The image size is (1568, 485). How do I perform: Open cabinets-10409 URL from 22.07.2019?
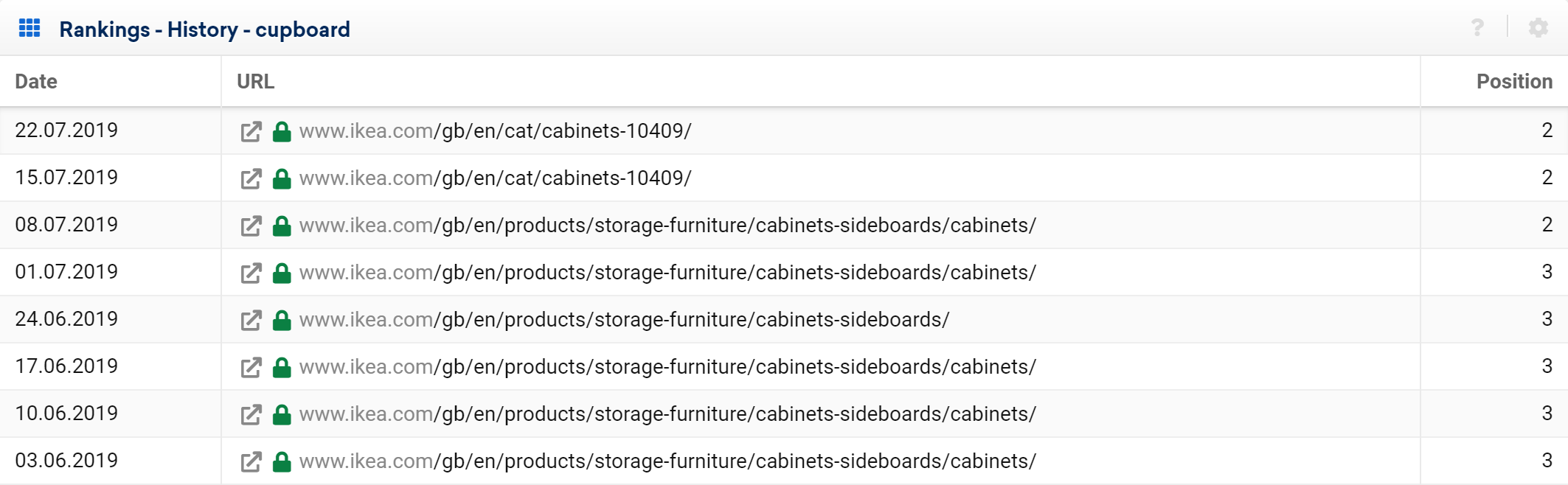click(x=495, y=131)
